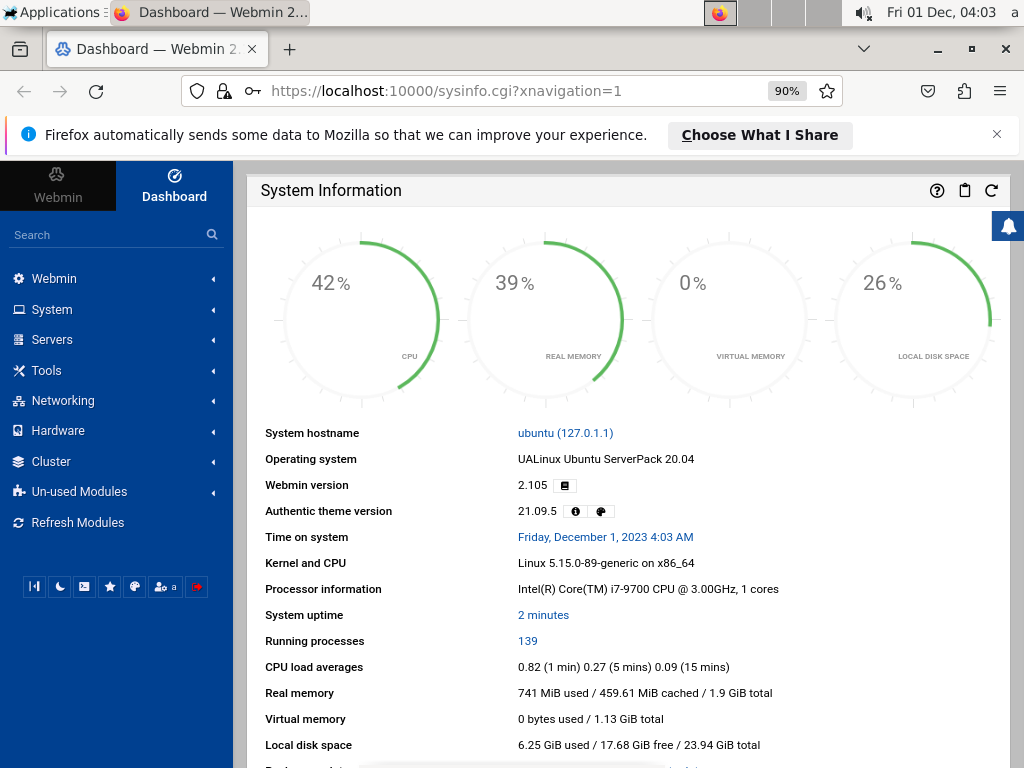Click the CPU 42% gauge
Image resolution: width=1024 pixels, height=768 pixels.
coord(362,320)
